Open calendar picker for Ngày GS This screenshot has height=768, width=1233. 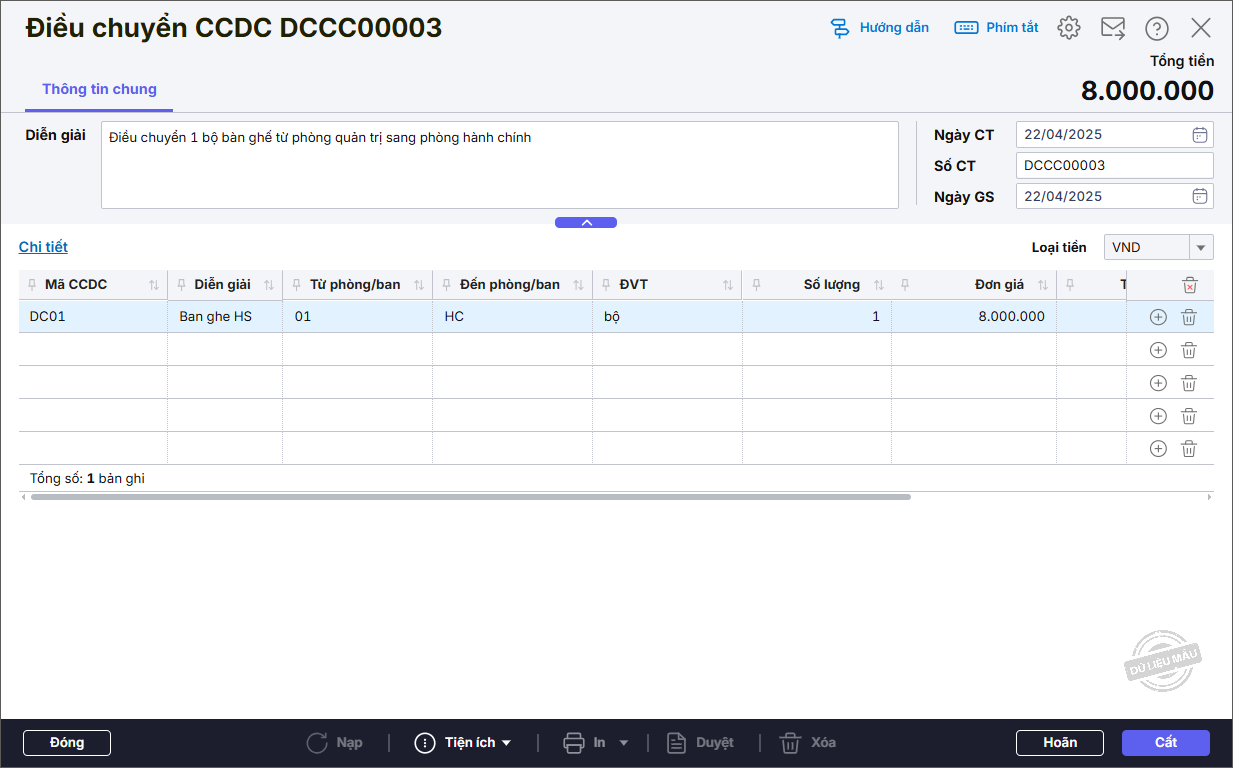pyautogui.click(x=1200, y=197)
